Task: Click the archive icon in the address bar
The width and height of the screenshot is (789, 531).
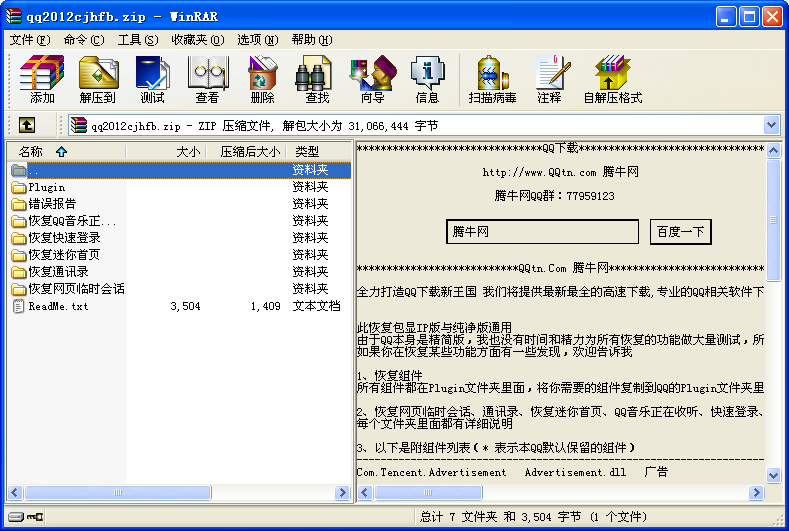Action: click(78, 125)
